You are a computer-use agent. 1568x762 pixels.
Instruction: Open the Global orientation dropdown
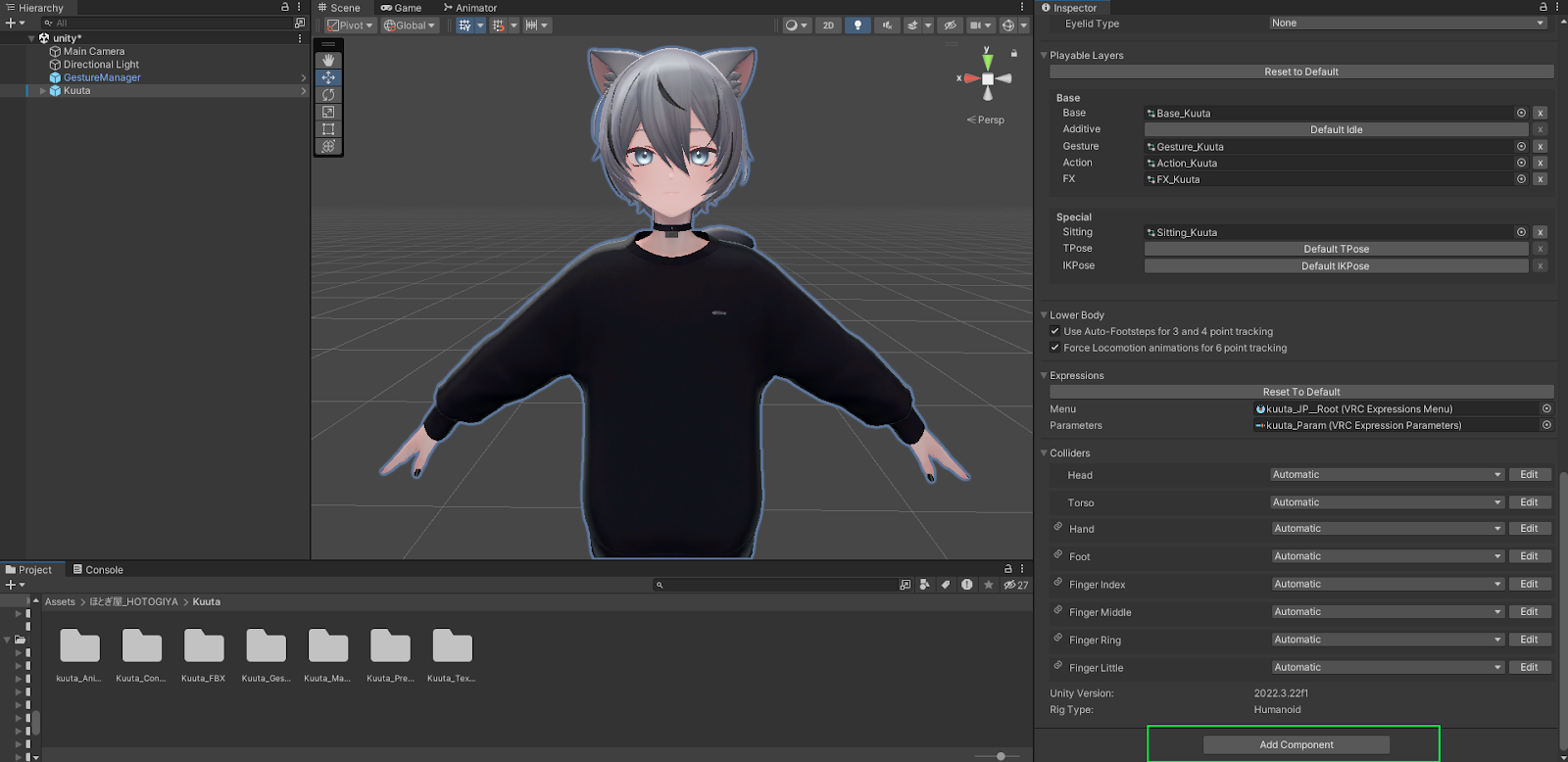pos(410,25)
